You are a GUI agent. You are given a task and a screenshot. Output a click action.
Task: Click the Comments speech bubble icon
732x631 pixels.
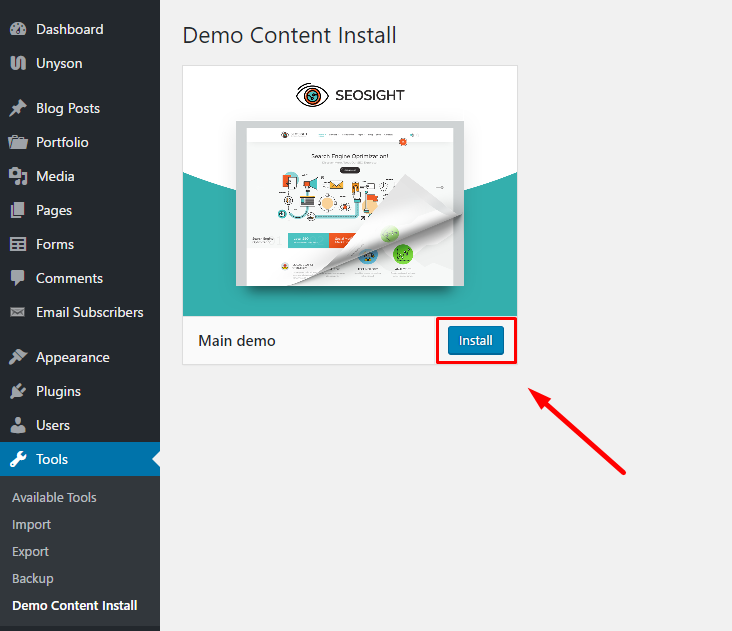18,278
